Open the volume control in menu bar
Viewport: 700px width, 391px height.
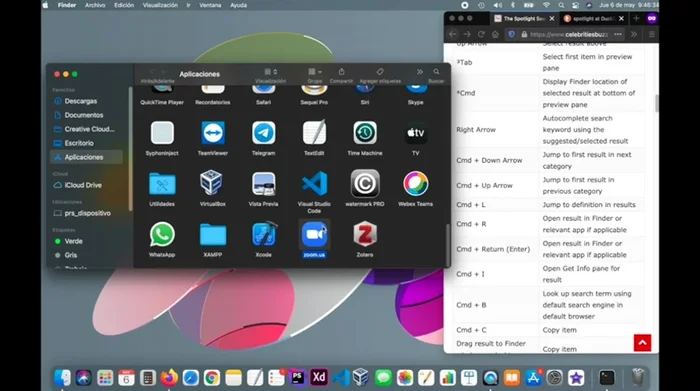[497, 5]
